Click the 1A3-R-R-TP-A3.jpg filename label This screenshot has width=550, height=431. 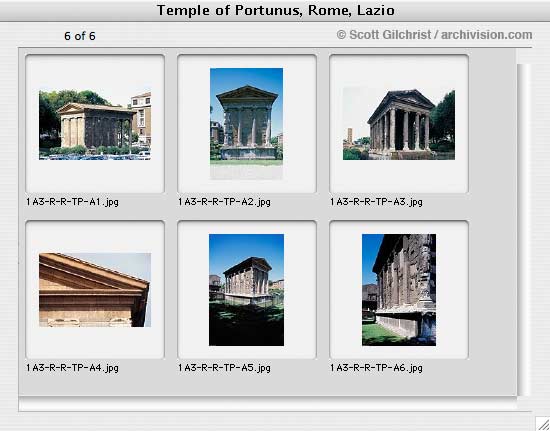tap(376, 202)
